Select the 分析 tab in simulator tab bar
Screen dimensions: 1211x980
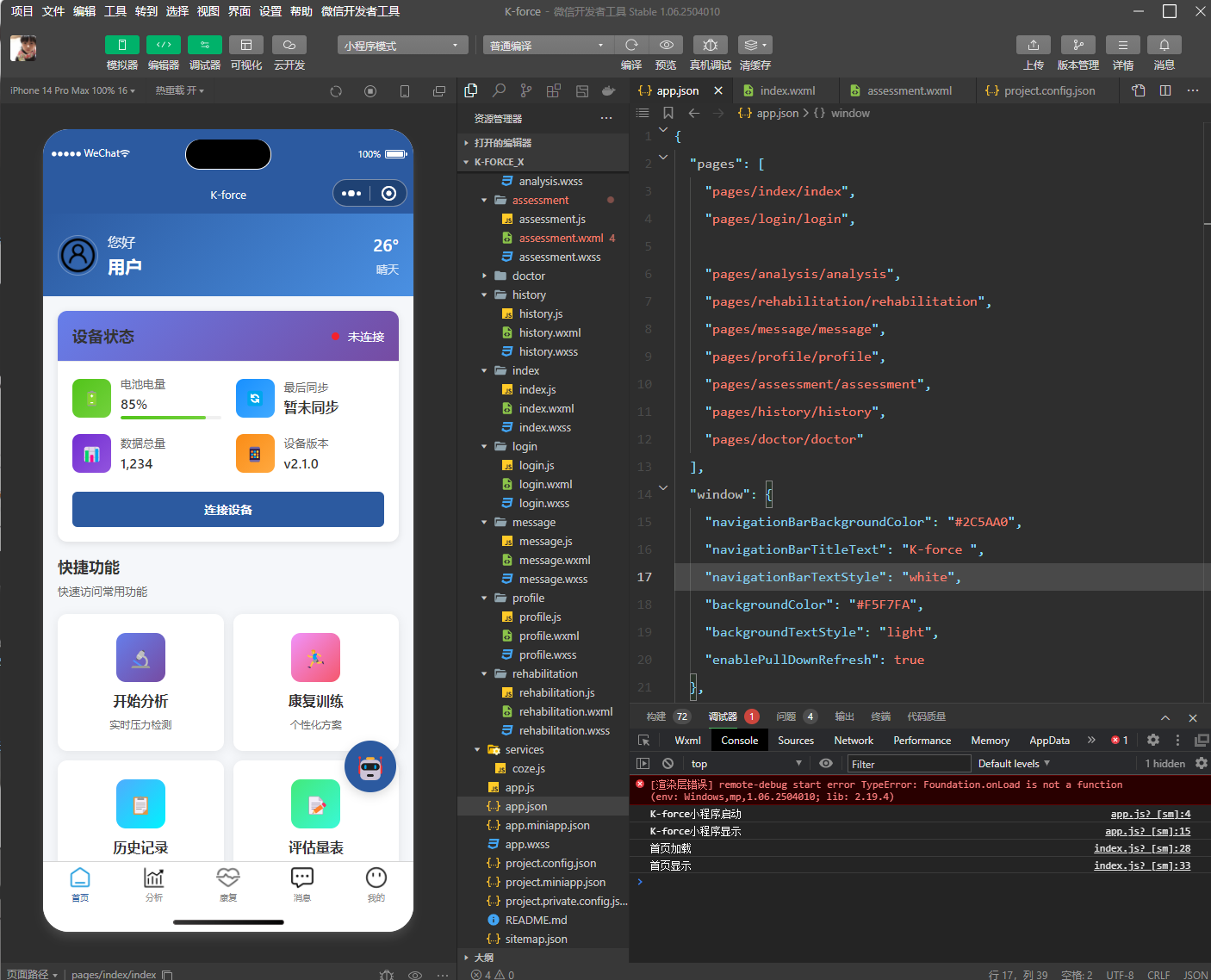[x=154, y=884]
